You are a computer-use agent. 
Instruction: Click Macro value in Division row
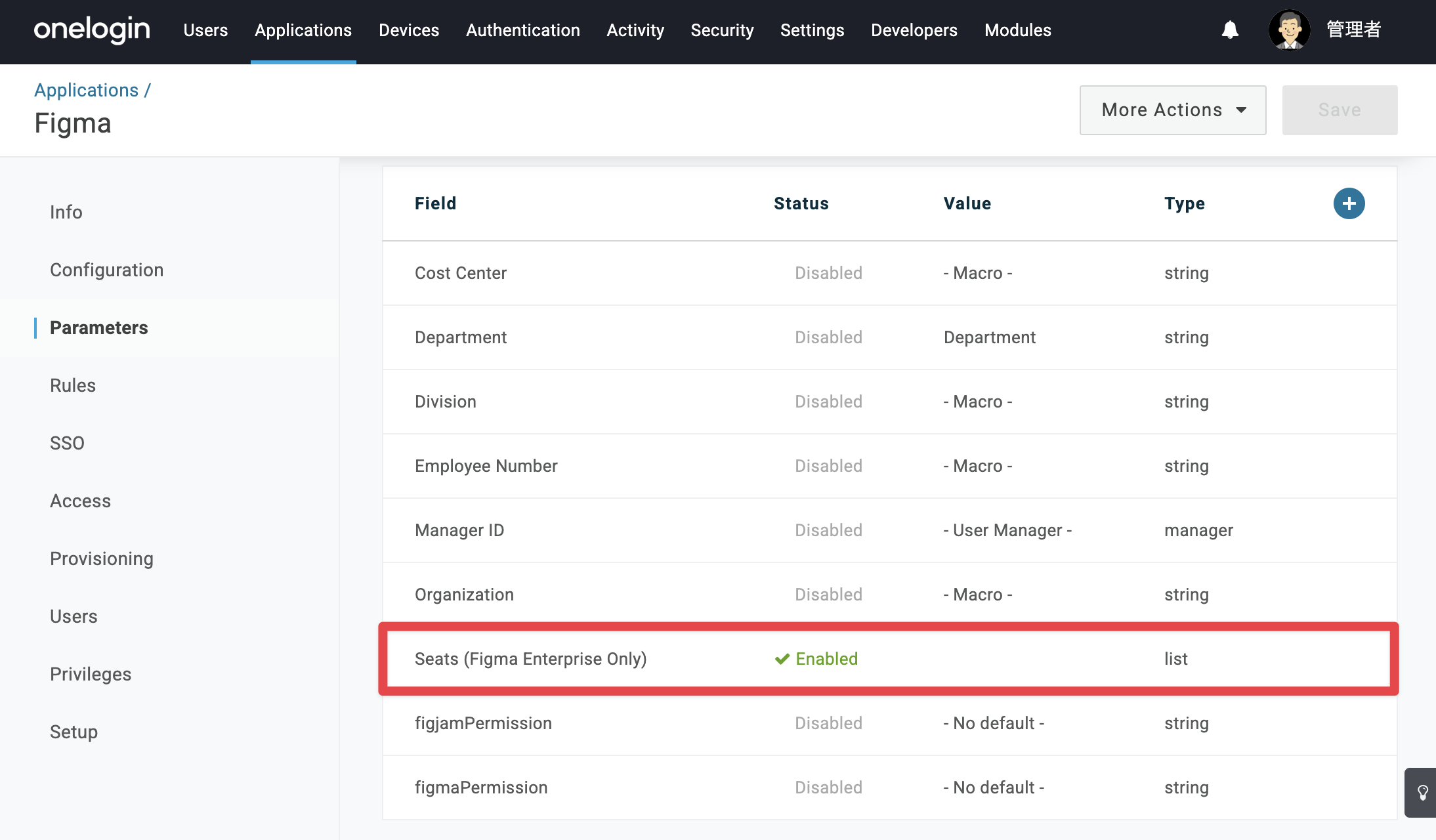coord(978,402)
